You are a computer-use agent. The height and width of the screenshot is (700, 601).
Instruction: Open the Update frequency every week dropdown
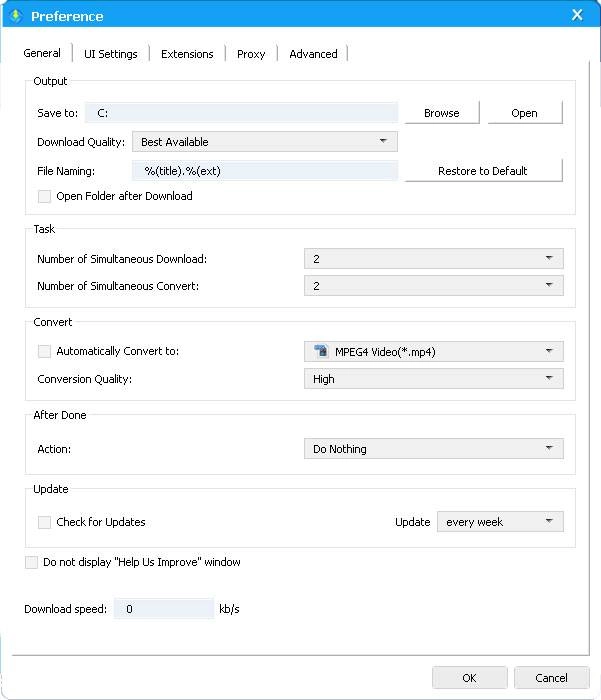(x=500, y=521)
